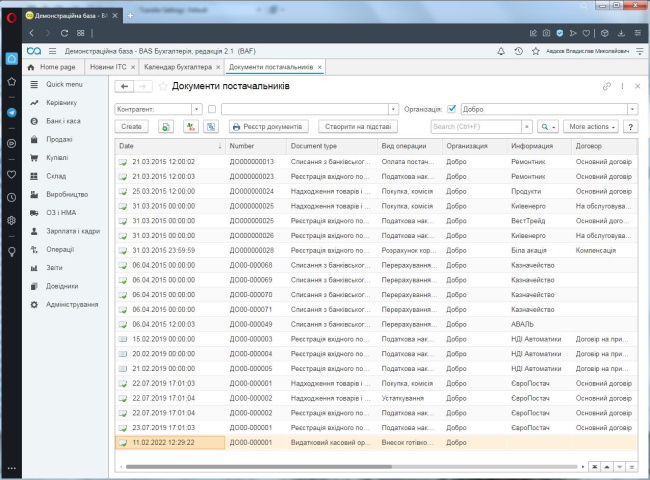Screen dimensions: 650x480
Task: Open the Адміністрування section
Action: (x=72, y=305)
